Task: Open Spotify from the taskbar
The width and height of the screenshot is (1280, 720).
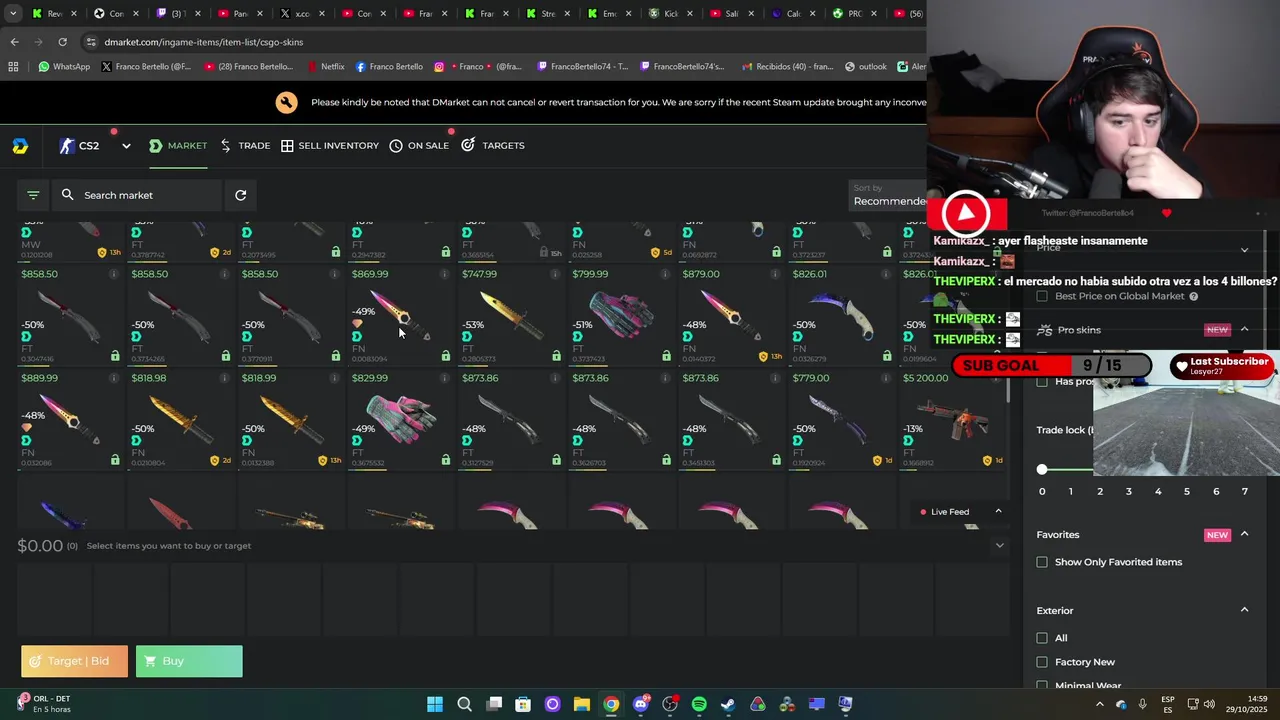Action: (x=699, y=704)
